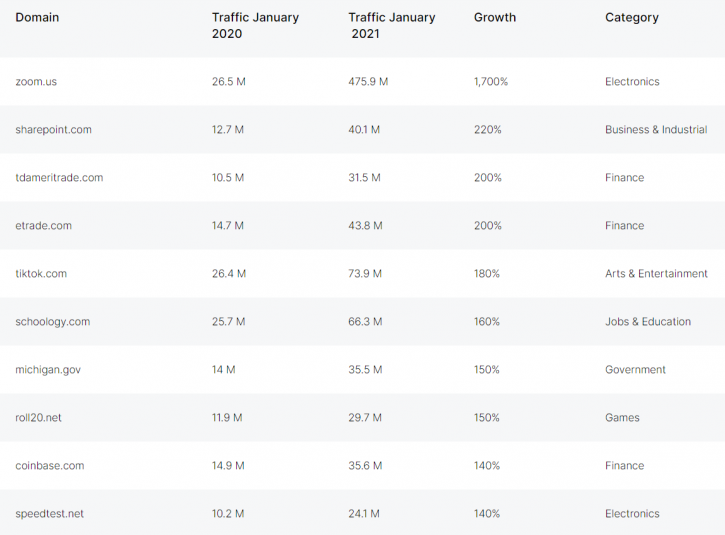Click the Arts & Entertainment category

pos(656,274)
